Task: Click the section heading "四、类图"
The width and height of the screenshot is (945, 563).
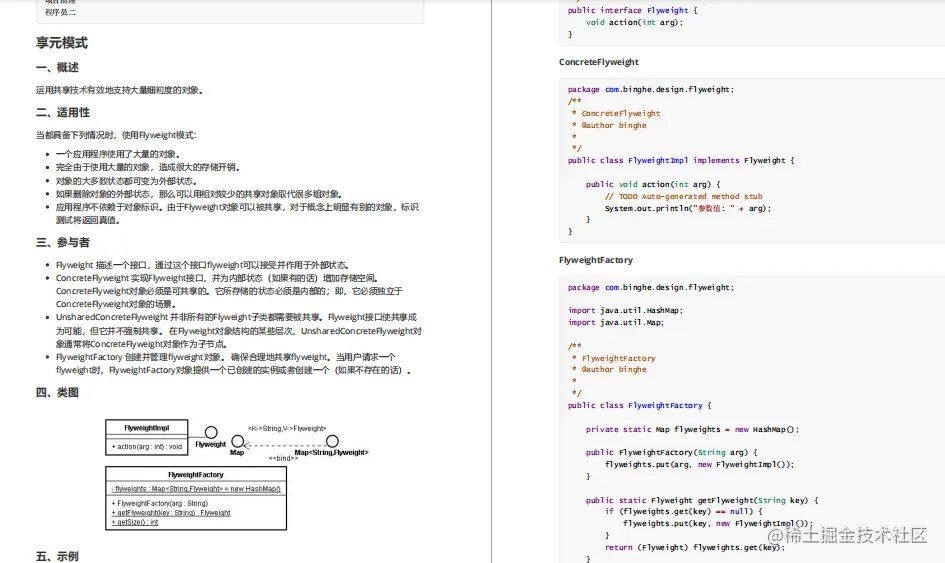Action: 57,392
